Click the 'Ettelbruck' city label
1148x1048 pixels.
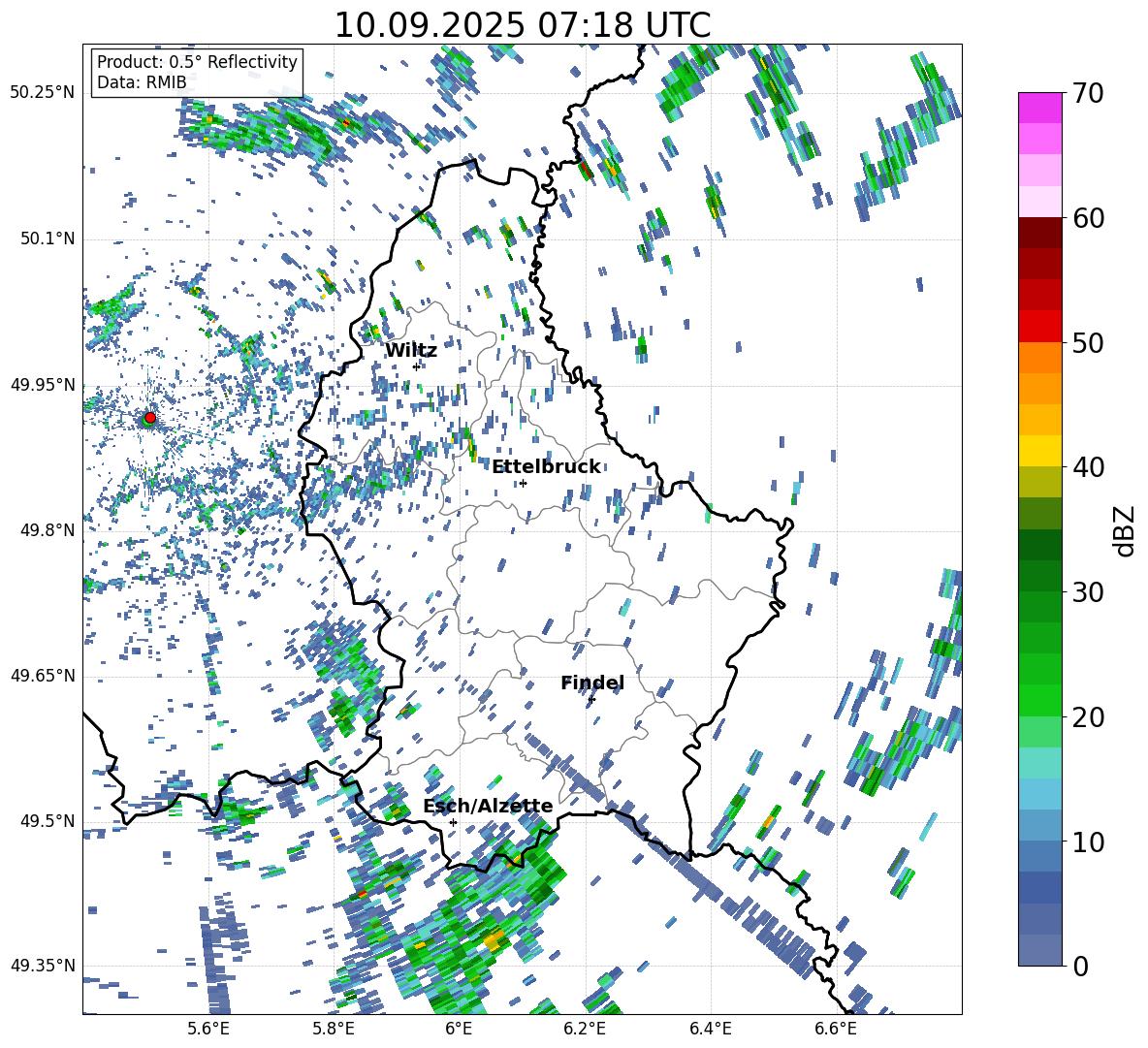click(x=546, y=467)
